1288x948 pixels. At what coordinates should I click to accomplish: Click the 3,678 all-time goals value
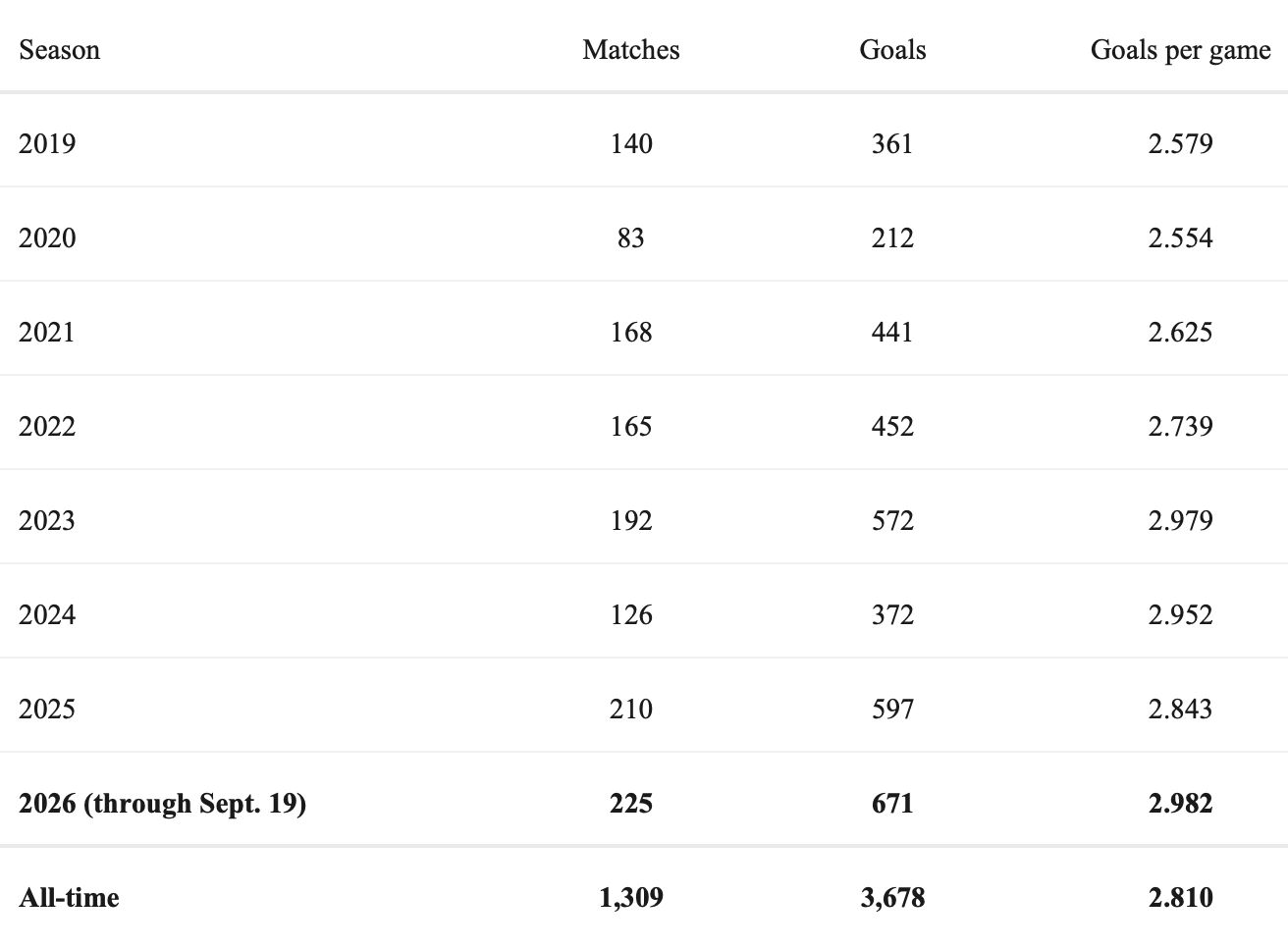coord(892,898)
